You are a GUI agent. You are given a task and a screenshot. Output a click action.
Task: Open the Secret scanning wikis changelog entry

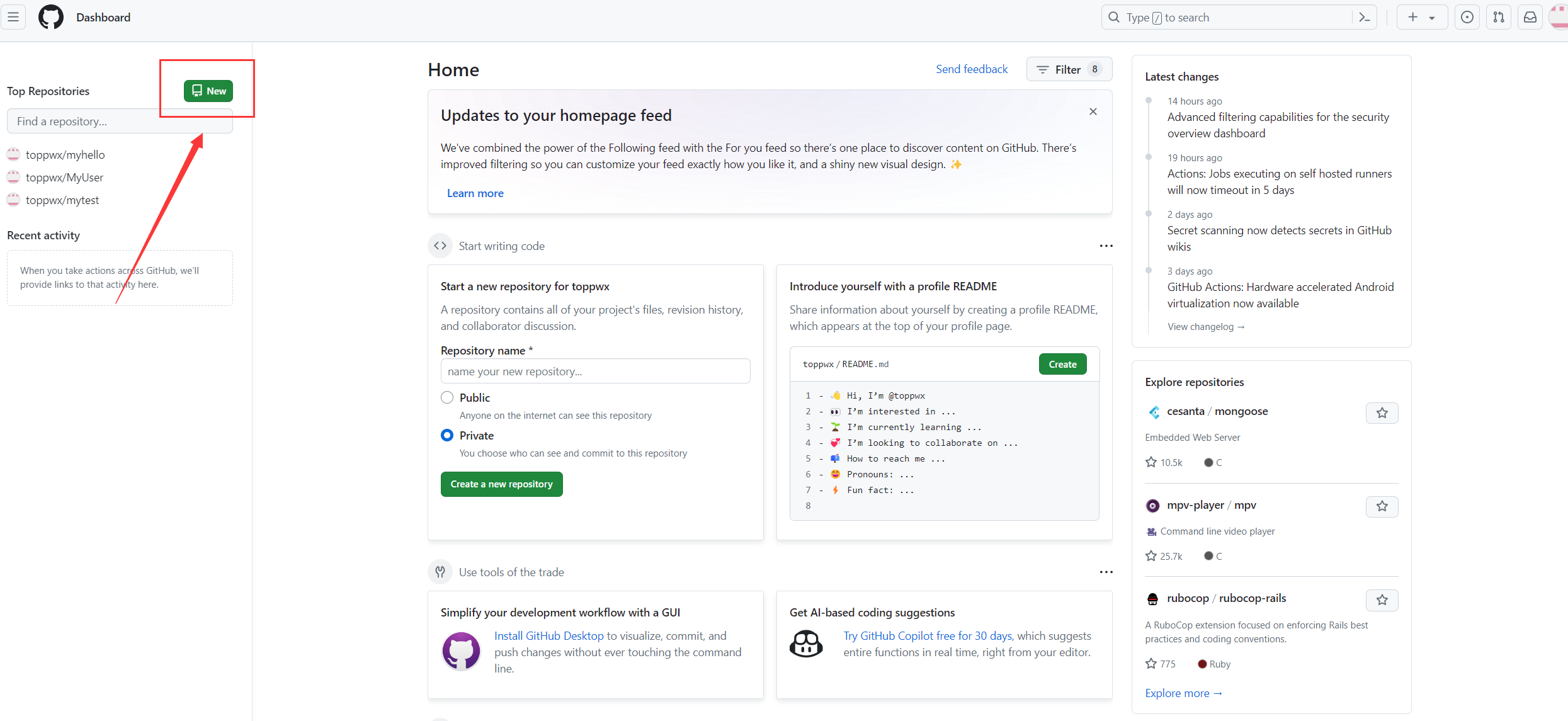1280,239
